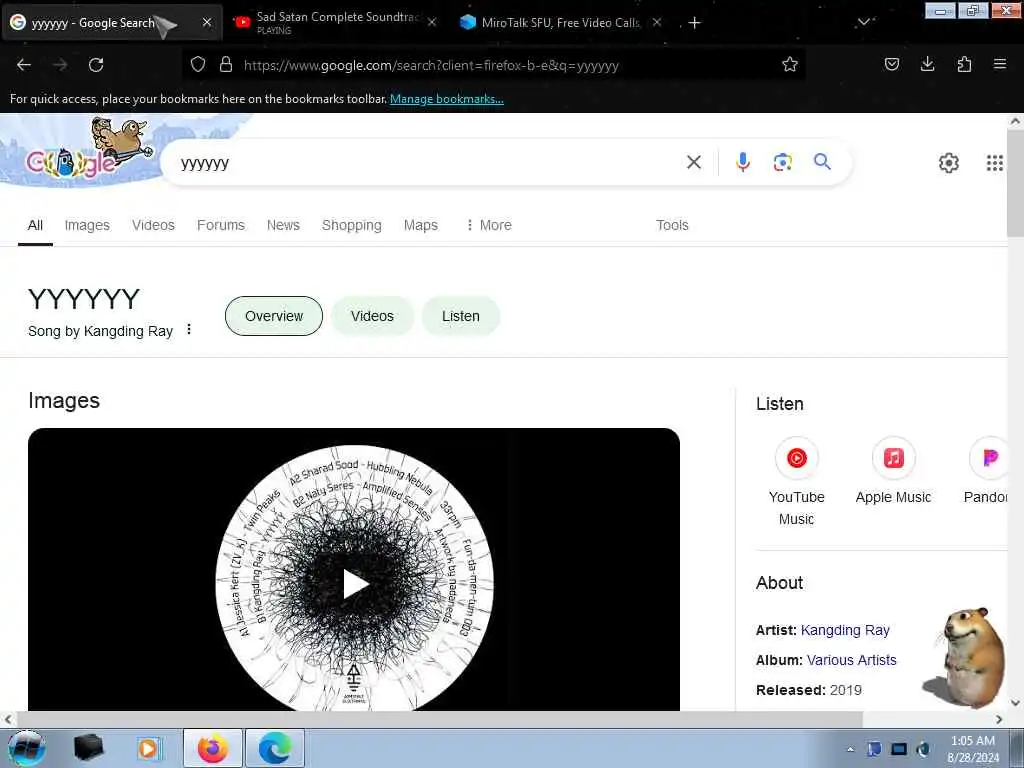
Task: Switch to the Videos results tab
Action: click(153, 225)
